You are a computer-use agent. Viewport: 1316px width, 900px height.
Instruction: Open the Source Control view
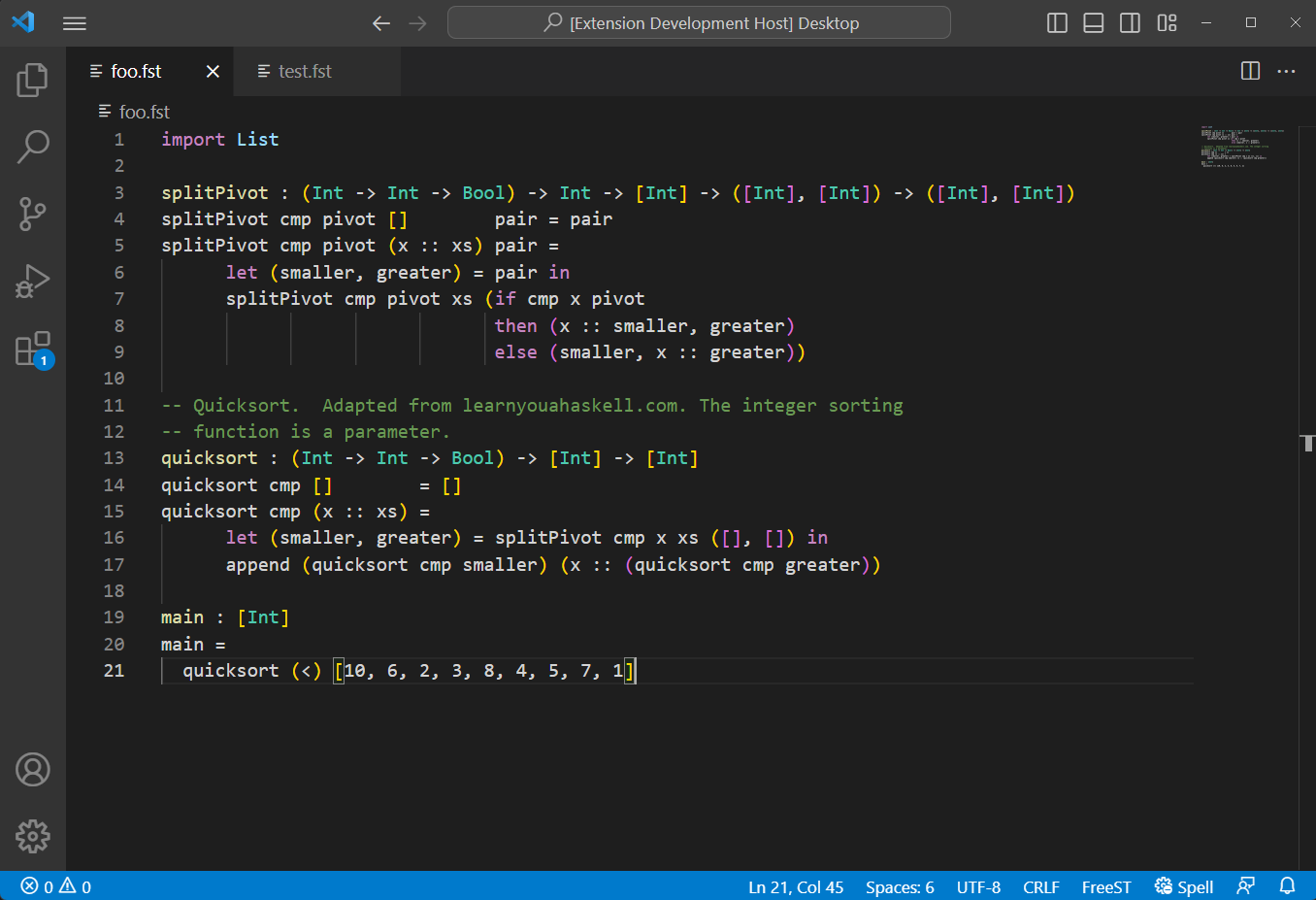[32, 214]
